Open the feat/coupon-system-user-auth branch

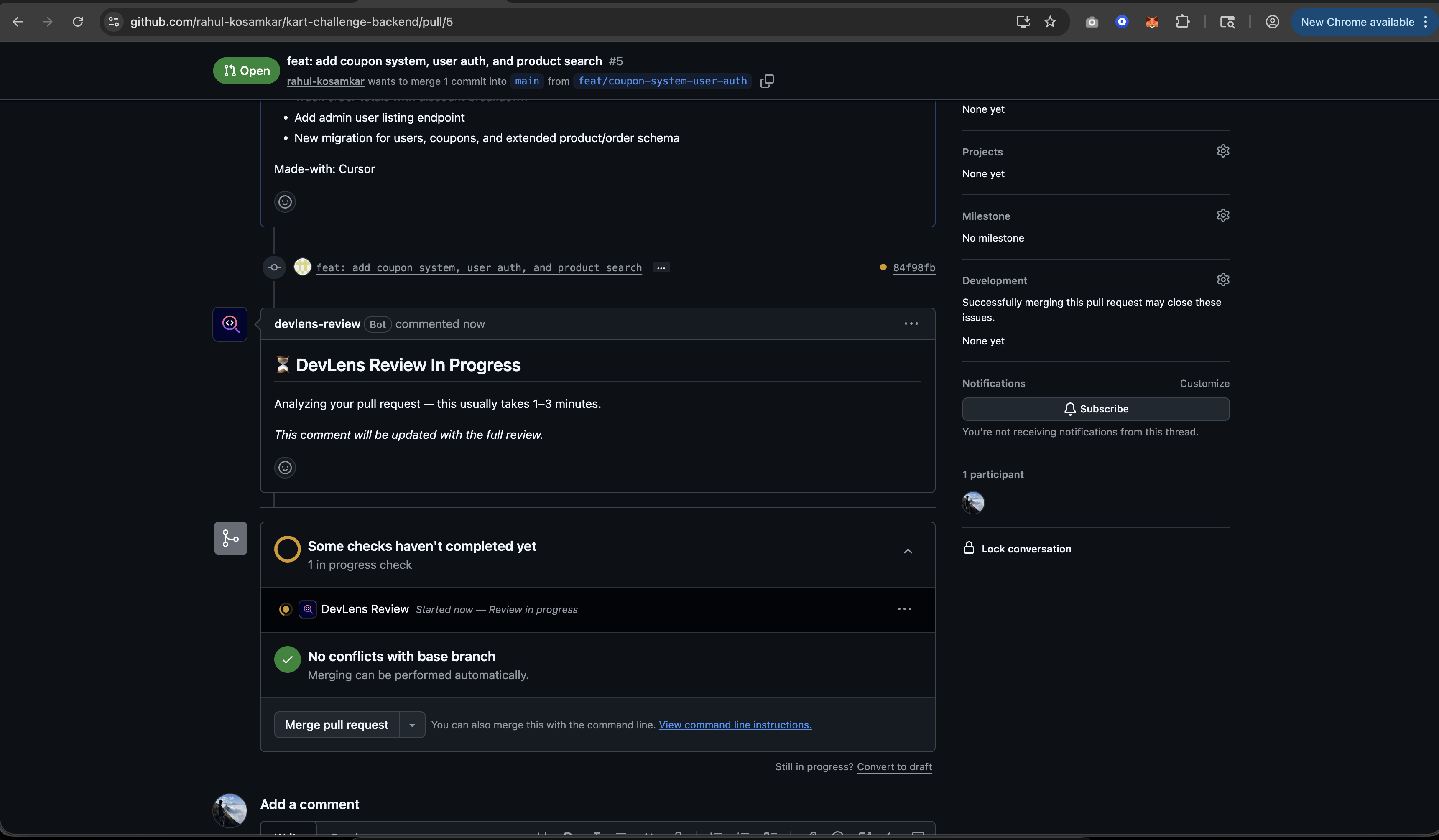[x=662, y=81]
